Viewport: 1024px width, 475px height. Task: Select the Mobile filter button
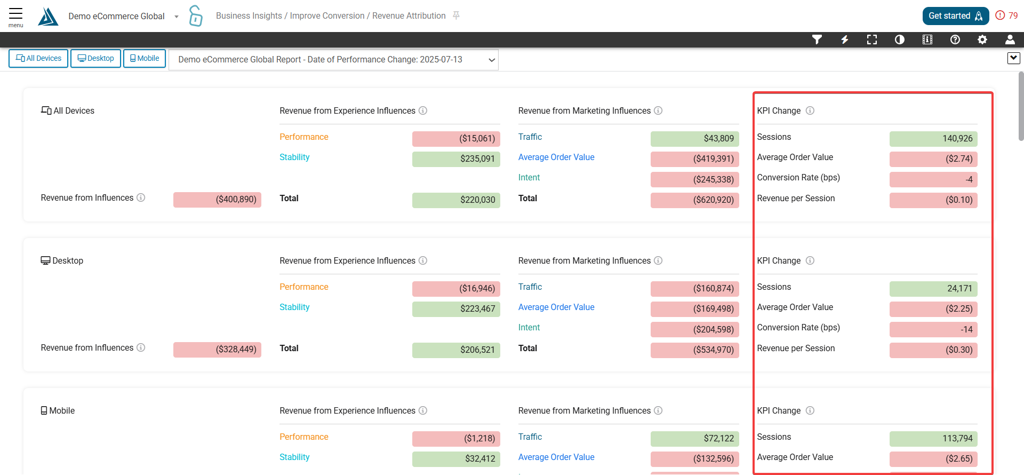coord(144,58)
